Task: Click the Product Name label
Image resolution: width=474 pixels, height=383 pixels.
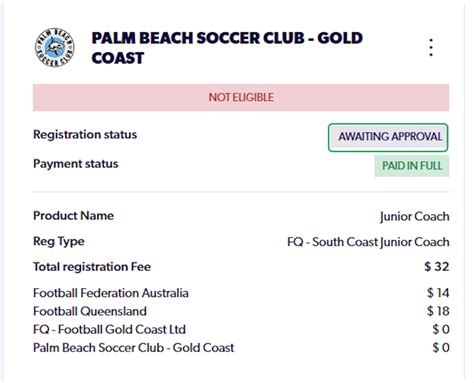Action: pos(73,215)
